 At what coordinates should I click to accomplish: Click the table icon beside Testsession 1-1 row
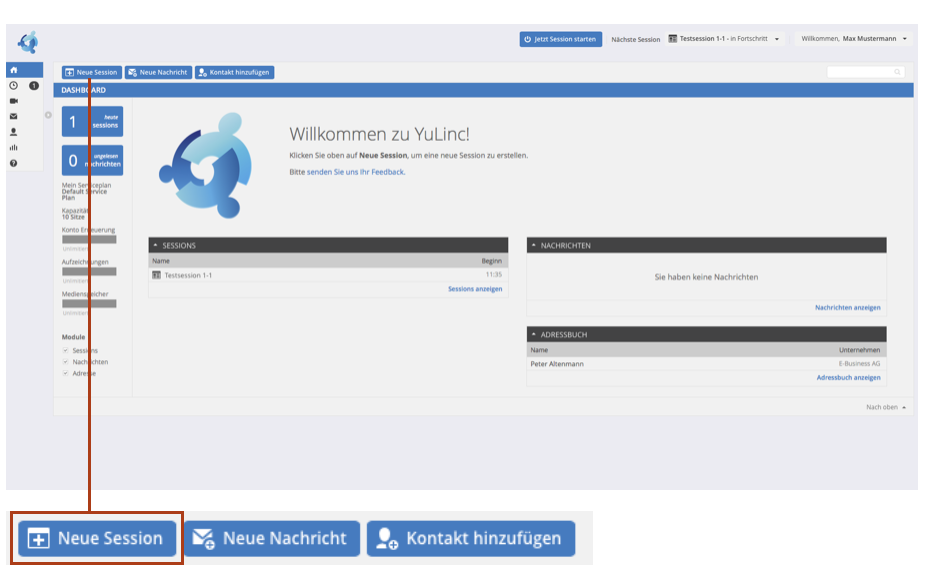pos(156,275)
